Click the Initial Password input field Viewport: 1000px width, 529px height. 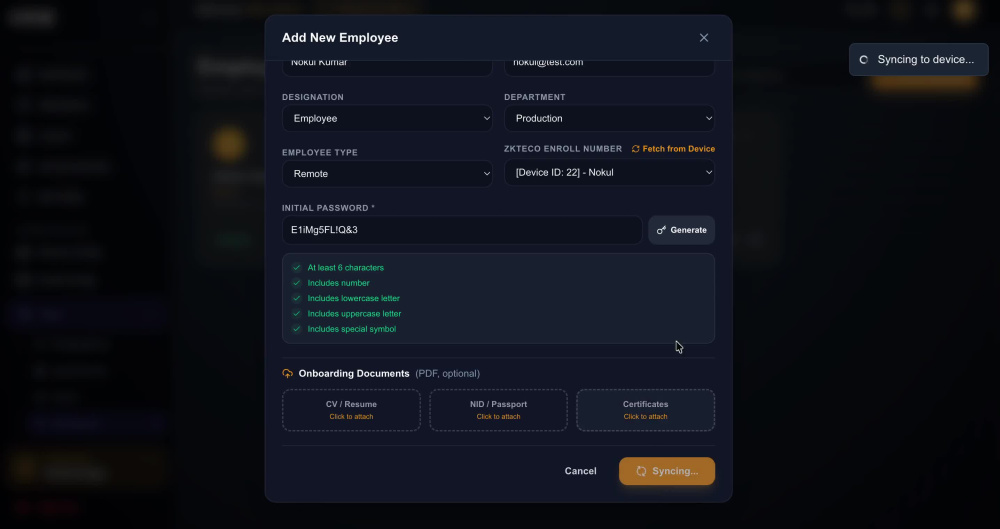point(462,230)
